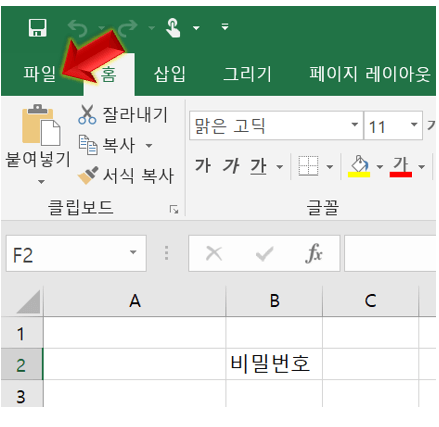The height and width of the screenshot is (427, 439).
Task: Expand the 붙여넣기 options arrow
Action: pos(41,182)
